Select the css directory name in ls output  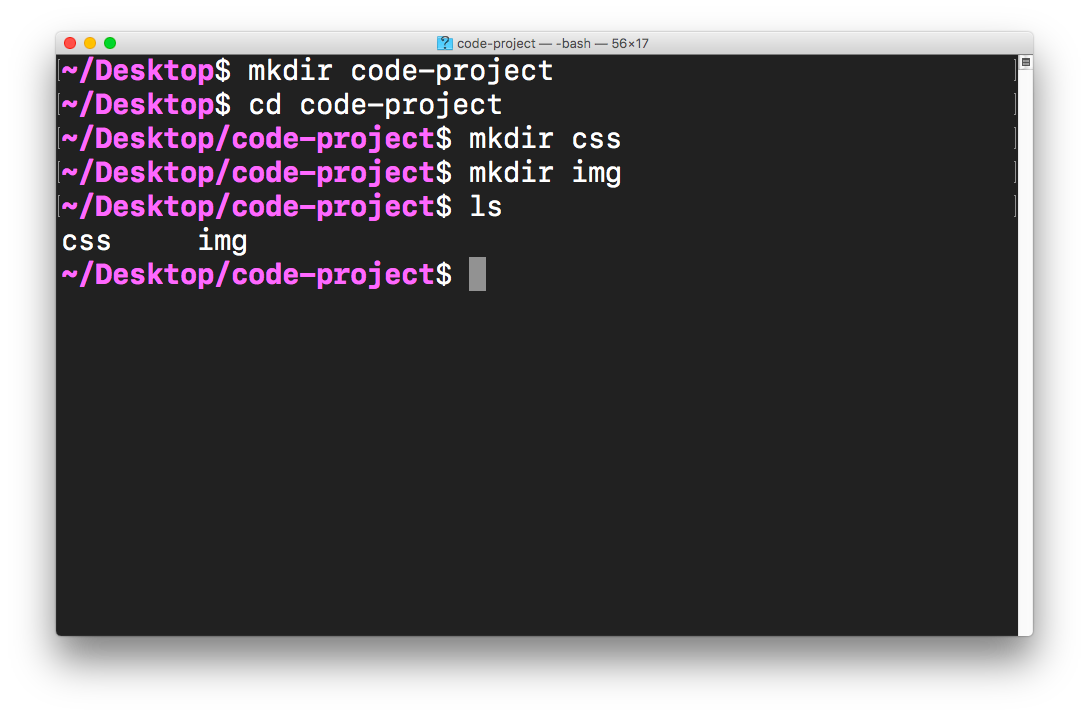click(86, 240)
